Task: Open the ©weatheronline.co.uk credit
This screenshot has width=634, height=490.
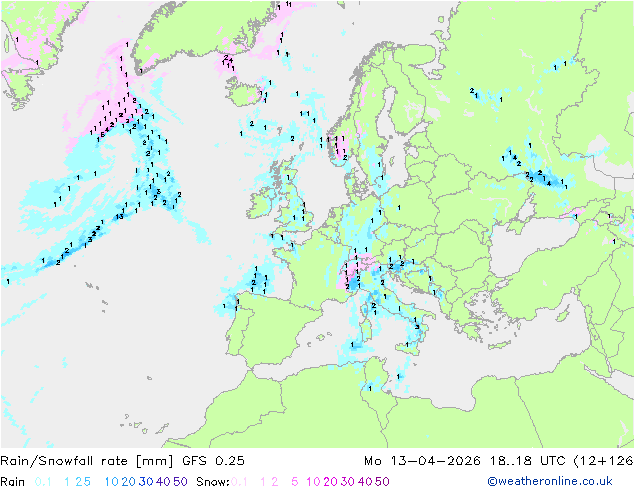Action: click(550, 482)
